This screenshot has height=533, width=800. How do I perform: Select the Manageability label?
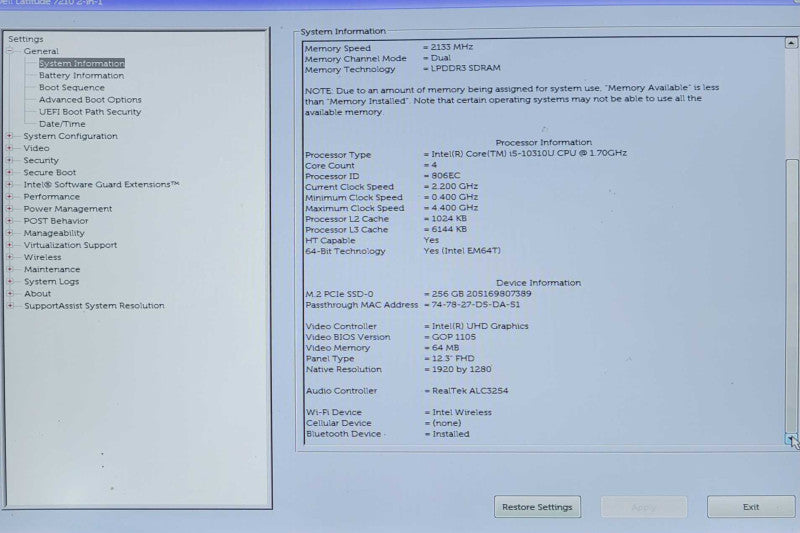(54, 233)
